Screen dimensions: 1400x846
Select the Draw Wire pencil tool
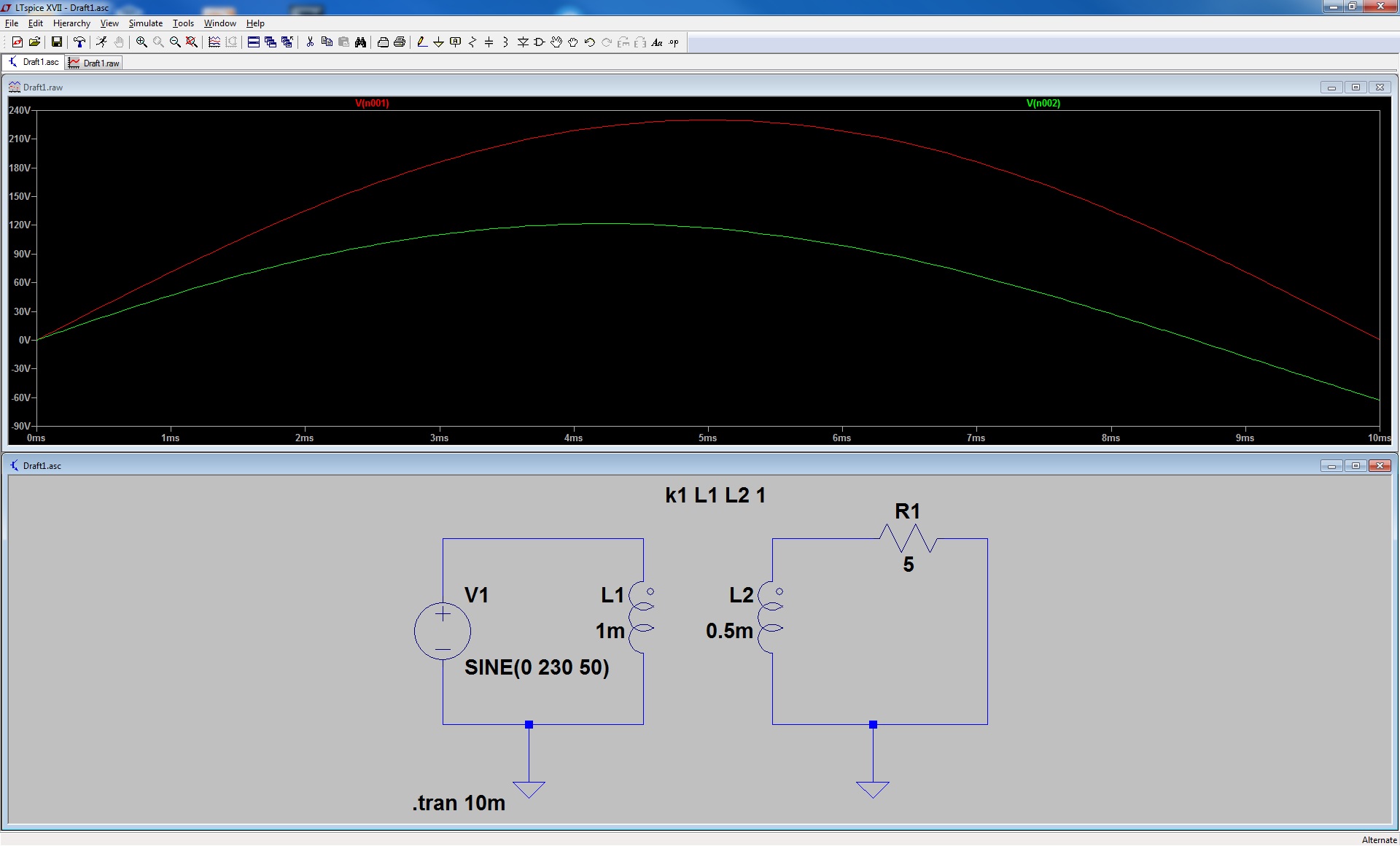coord(421,42)
